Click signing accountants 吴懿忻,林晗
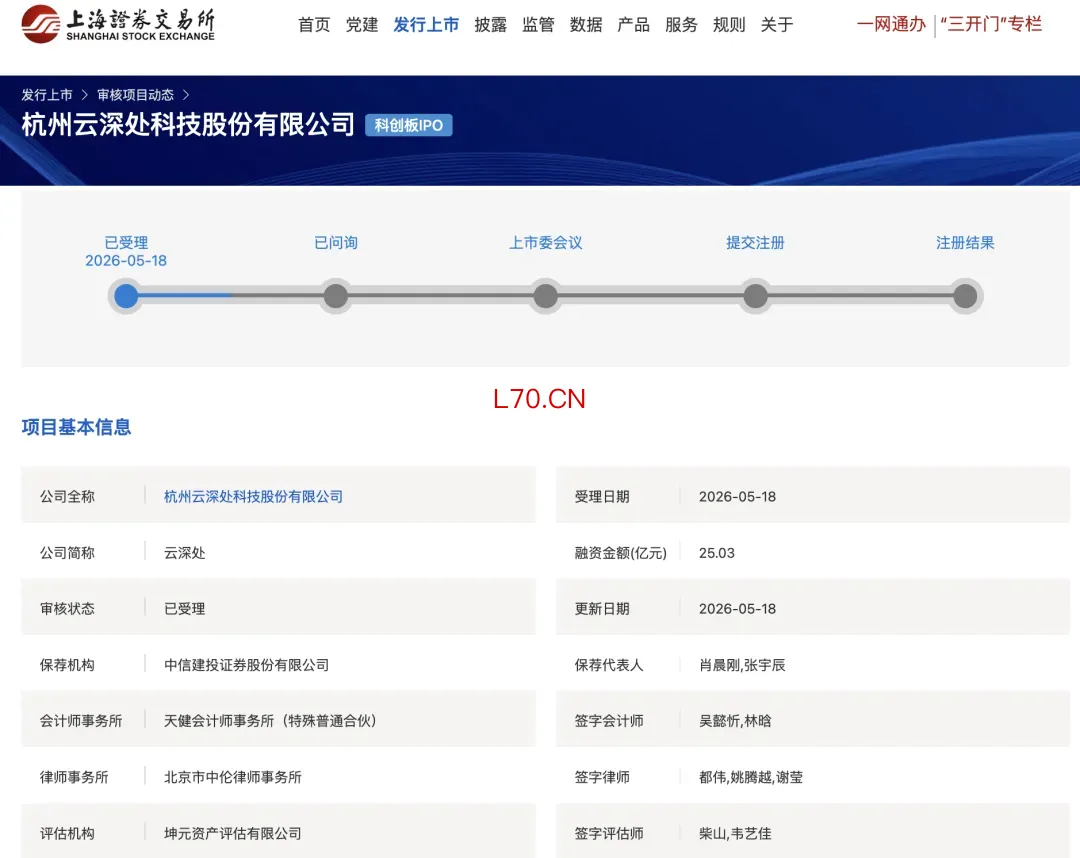The image size is (1080, 858). (x=735, y=721)
